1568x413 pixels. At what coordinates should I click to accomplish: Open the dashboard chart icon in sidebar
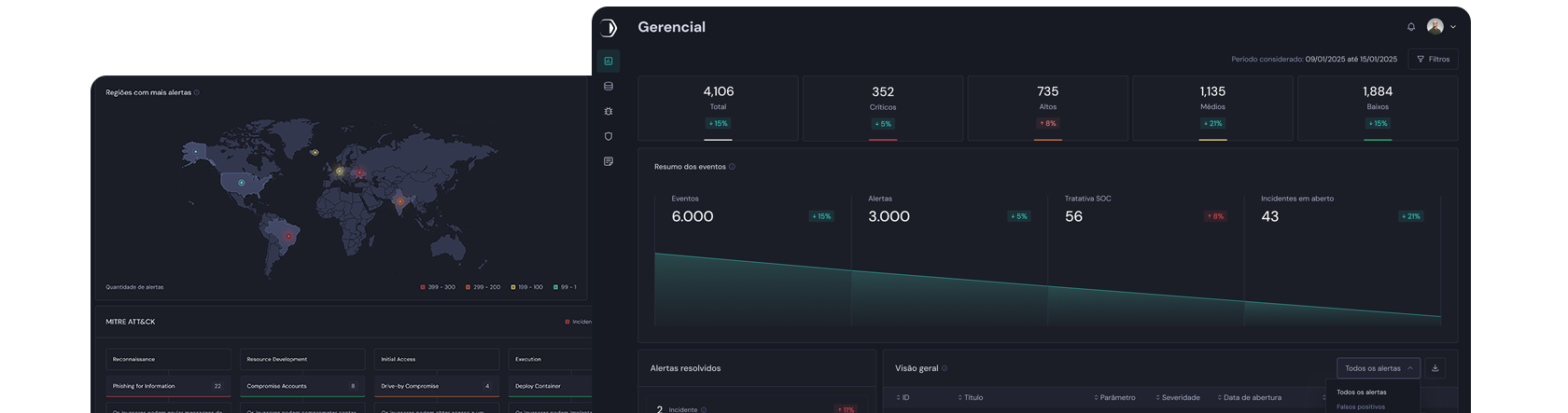pos(609,62)
